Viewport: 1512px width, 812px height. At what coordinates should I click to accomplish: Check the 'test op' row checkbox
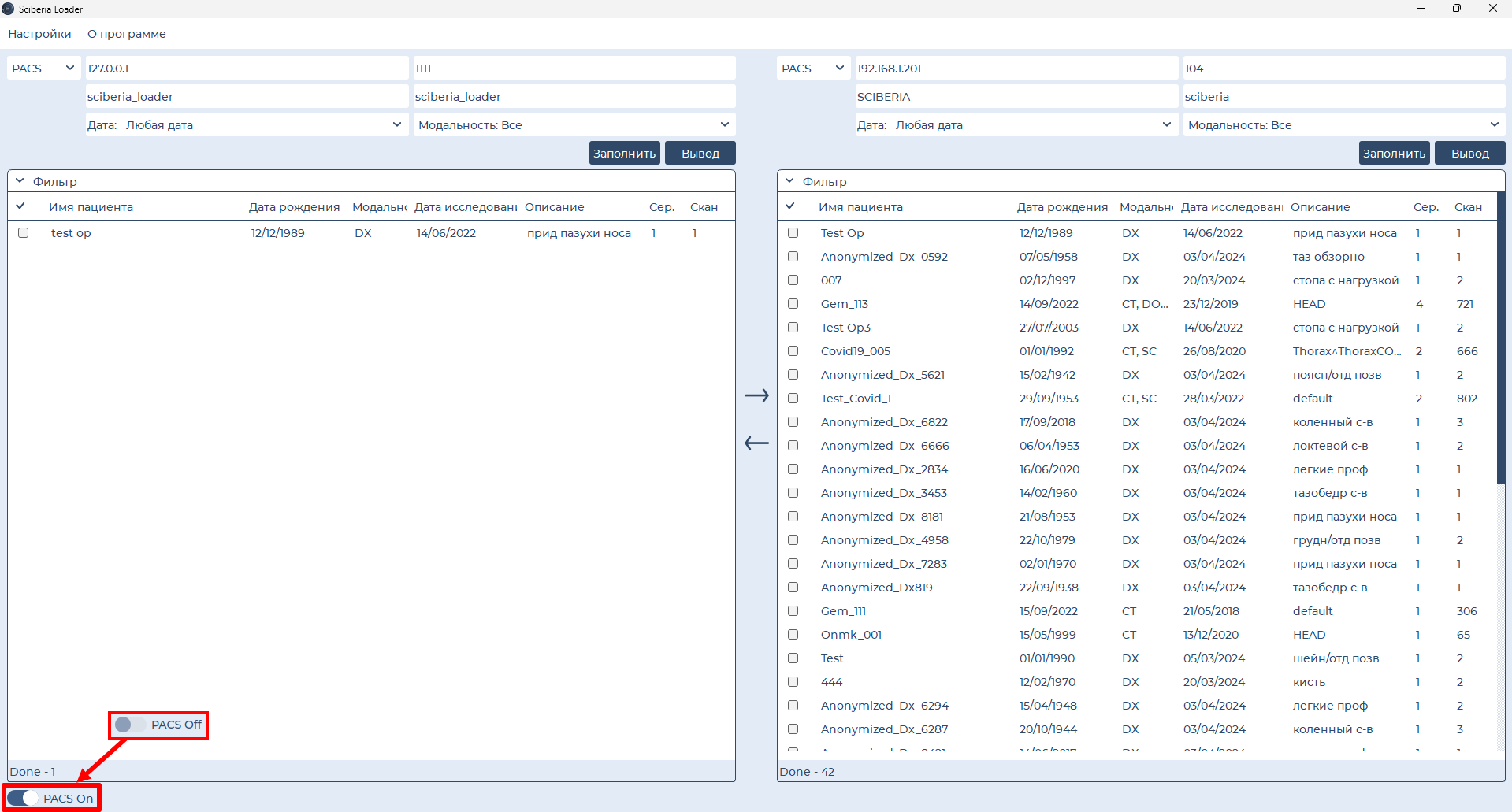coord(24,233)
